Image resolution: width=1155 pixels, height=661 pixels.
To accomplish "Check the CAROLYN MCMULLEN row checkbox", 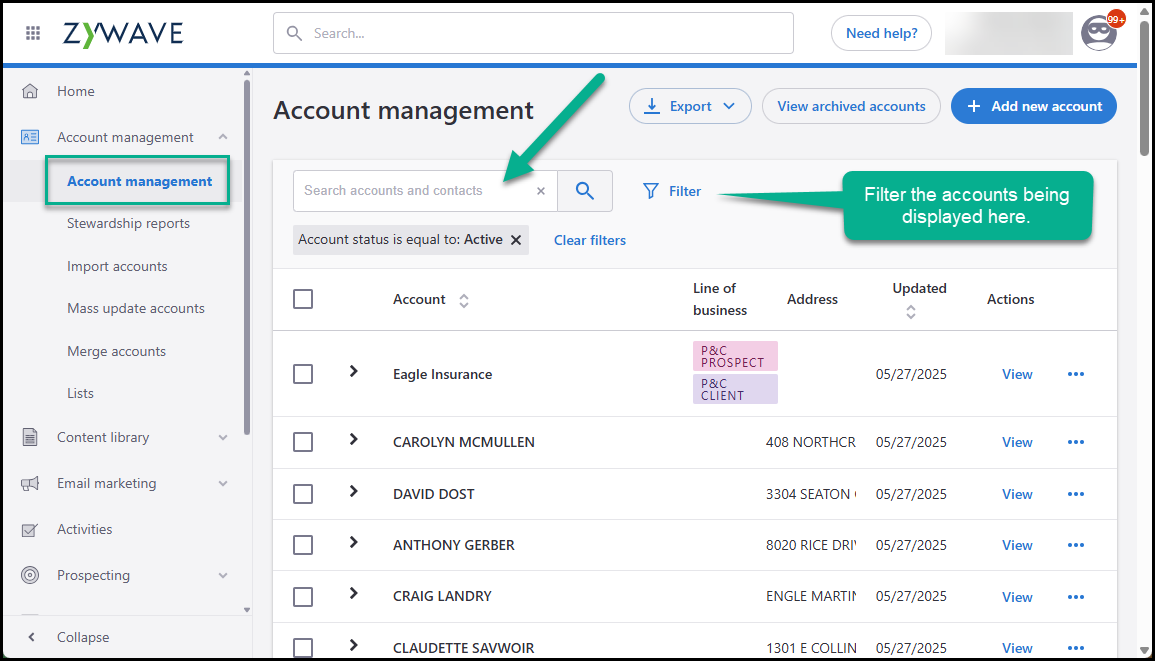I will 303,442.
